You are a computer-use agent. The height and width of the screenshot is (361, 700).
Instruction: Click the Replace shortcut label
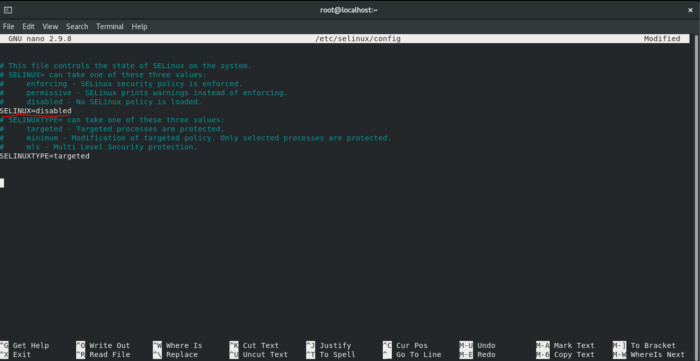[182, 354]
